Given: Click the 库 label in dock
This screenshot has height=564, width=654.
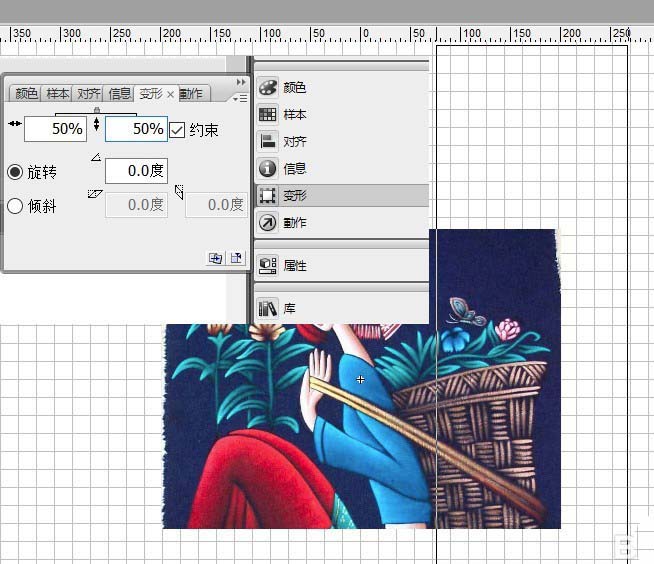Looking at the screenshot, I should click(x=289, y=309).
